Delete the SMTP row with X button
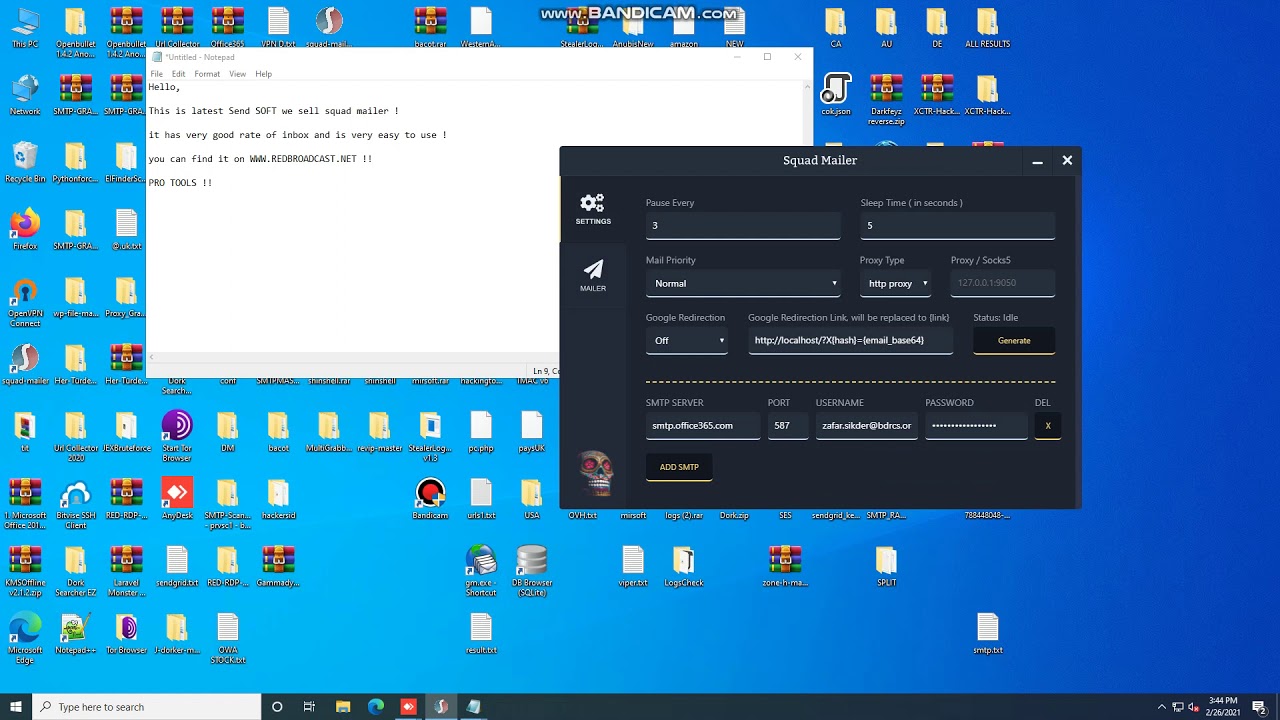The width and height of the screenshot is (1280, 720). [1047, 426]
